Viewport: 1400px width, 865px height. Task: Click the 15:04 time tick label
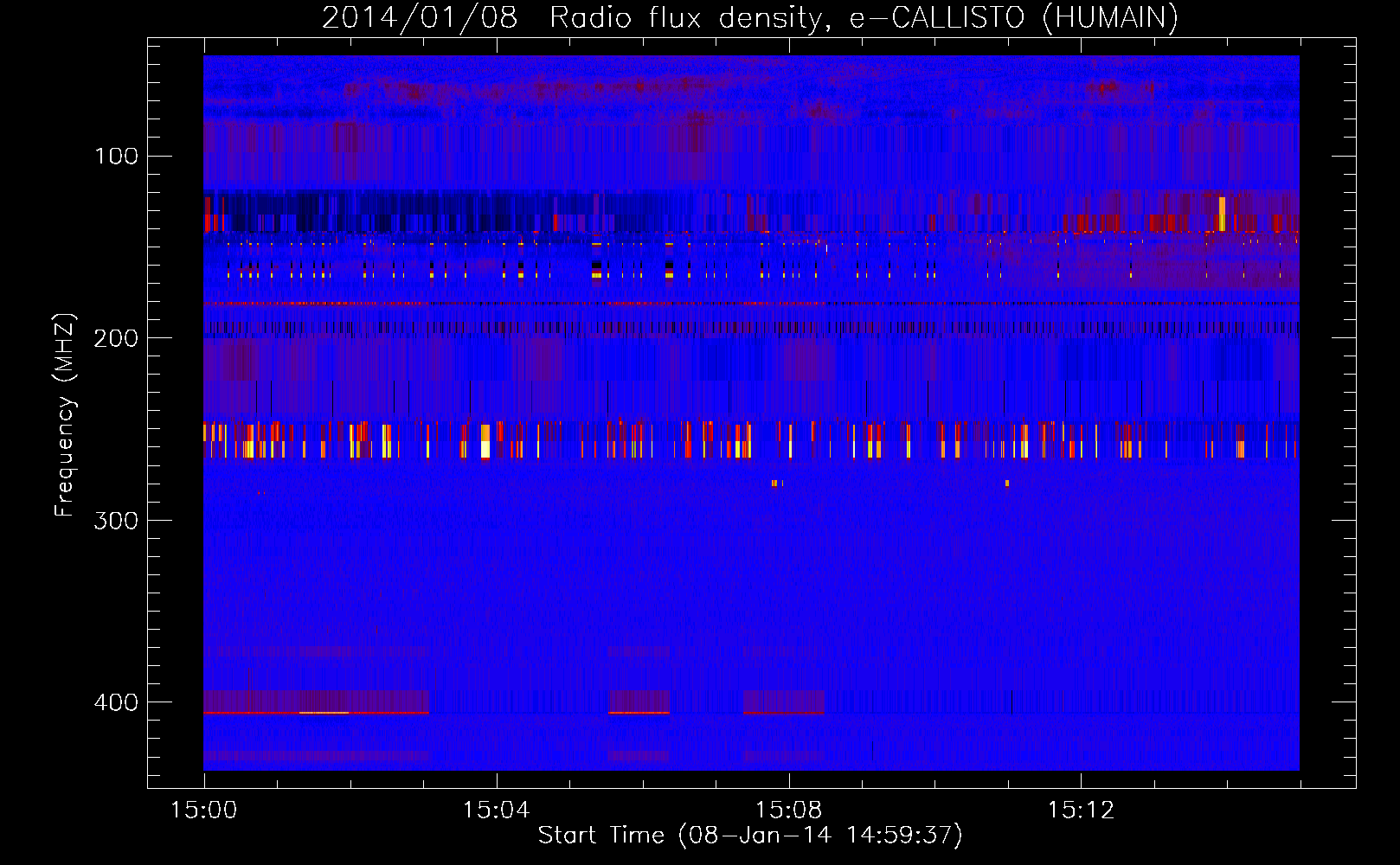(x=496, y=811)
